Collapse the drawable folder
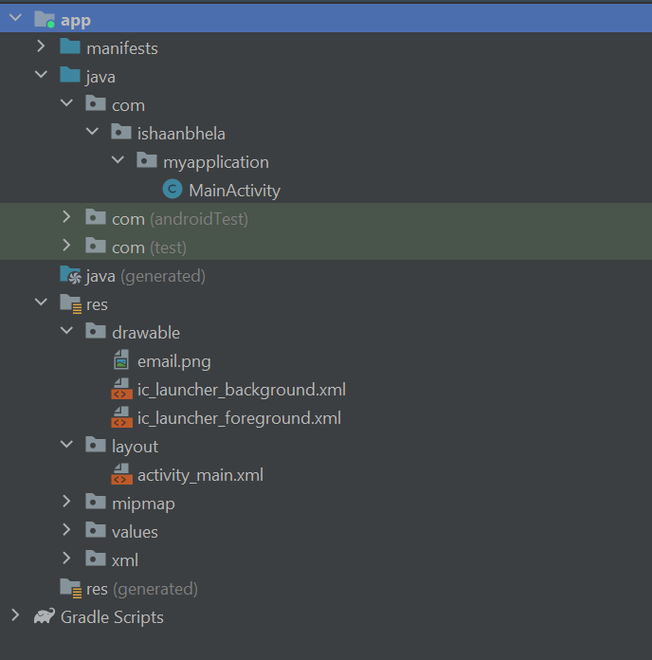Screen dimensions: 652x660 67,332
